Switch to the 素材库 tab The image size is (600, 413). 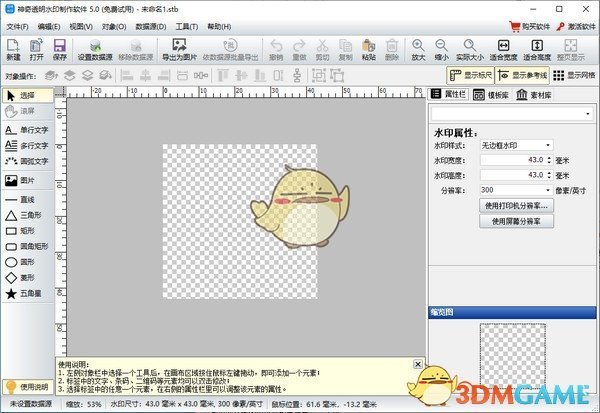tap(534, 95)
